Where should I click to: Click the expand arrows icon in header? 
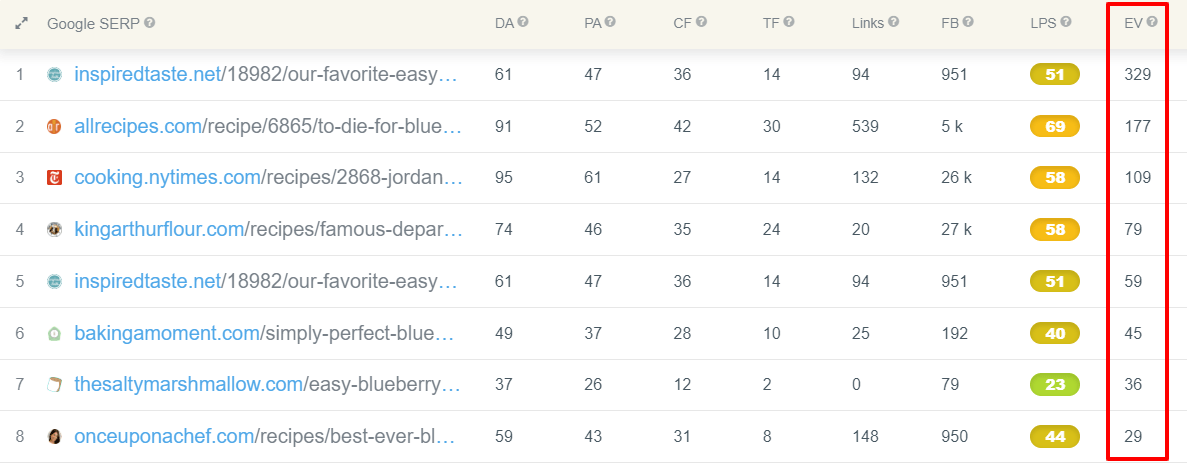click(21, 23)
